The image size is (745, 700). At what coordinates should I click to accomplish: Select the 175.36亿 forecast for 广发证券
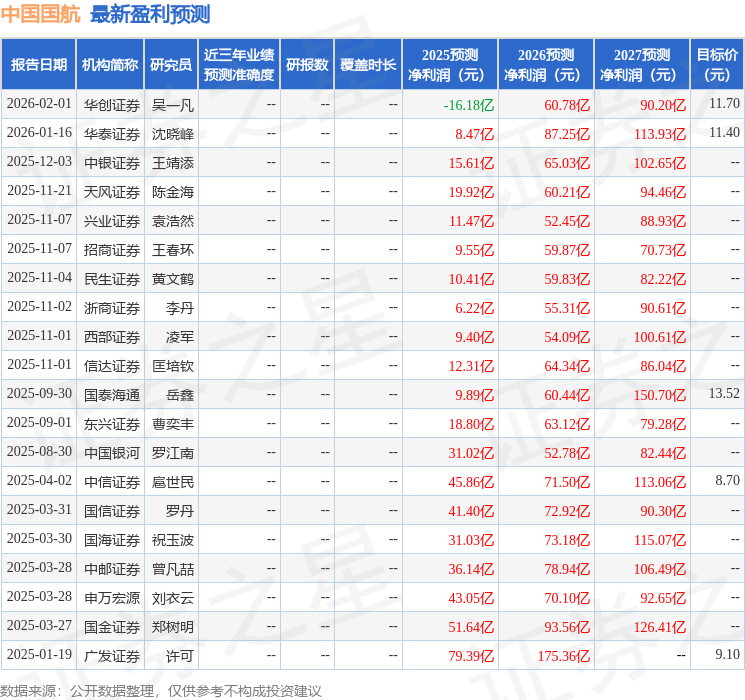point(564,656)
